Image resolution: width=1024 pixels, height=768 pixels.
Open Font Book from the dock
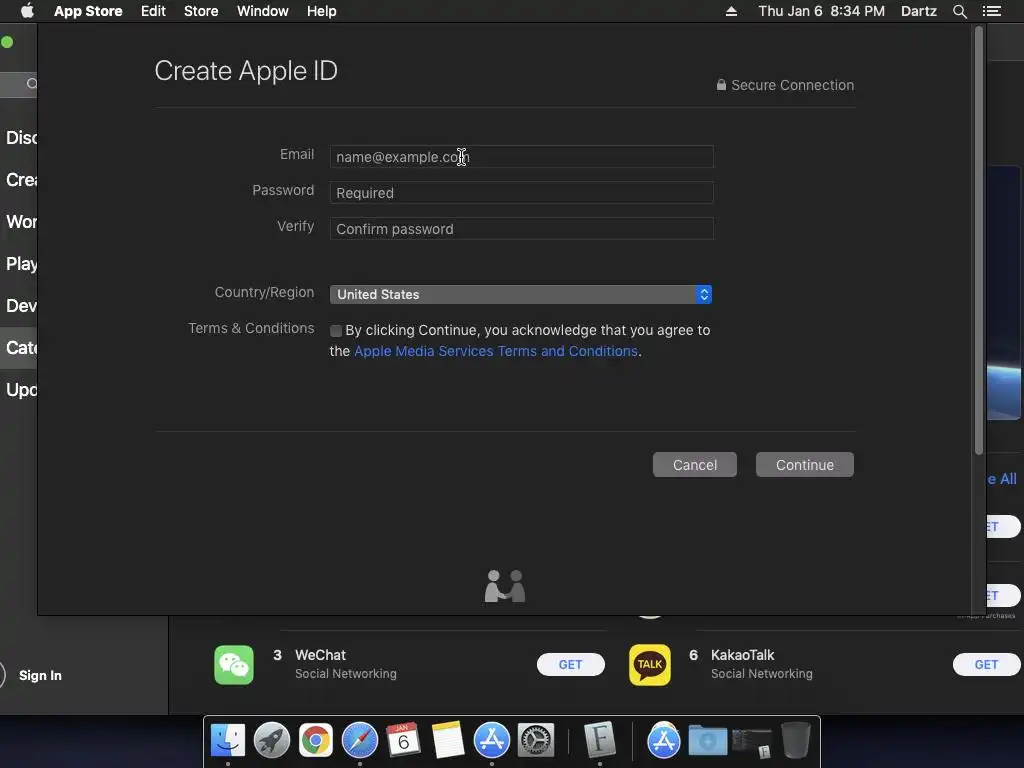[x=600, y=741]
